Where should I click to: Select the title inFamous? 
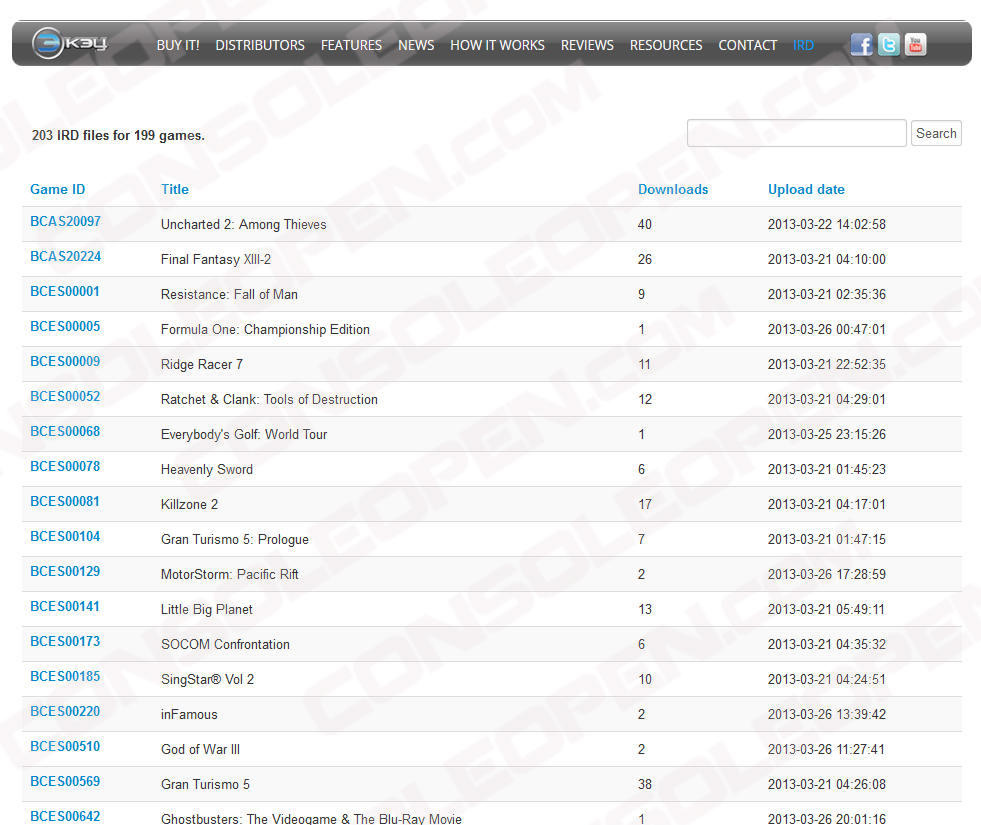point(189,715)
